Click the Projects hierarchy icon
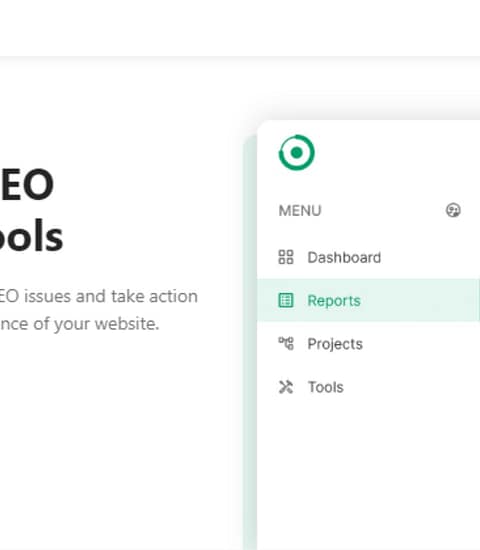The image size is (480, 550). [286, 343]
